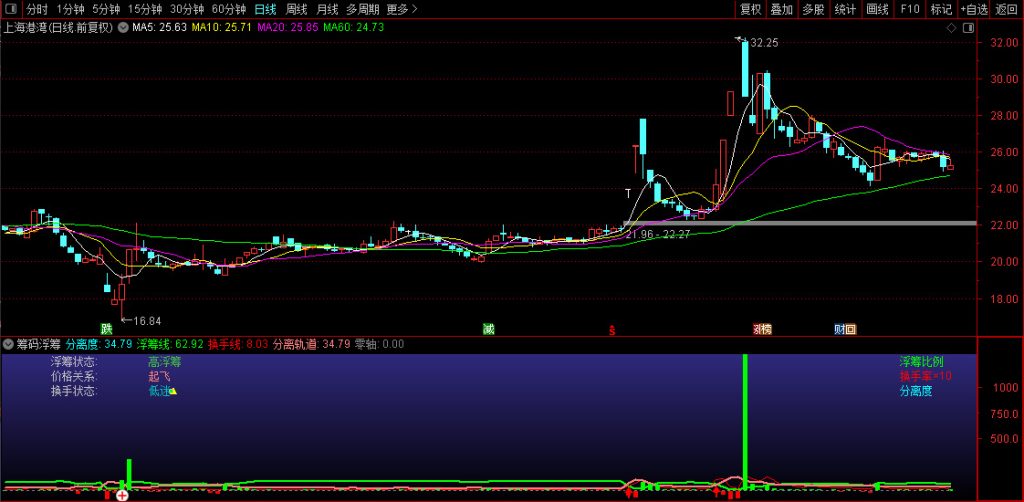The width and height of the screenshot is (1024, 502).
Task: Click the red plus circle in the indicator panel
Action: [122, 495]
